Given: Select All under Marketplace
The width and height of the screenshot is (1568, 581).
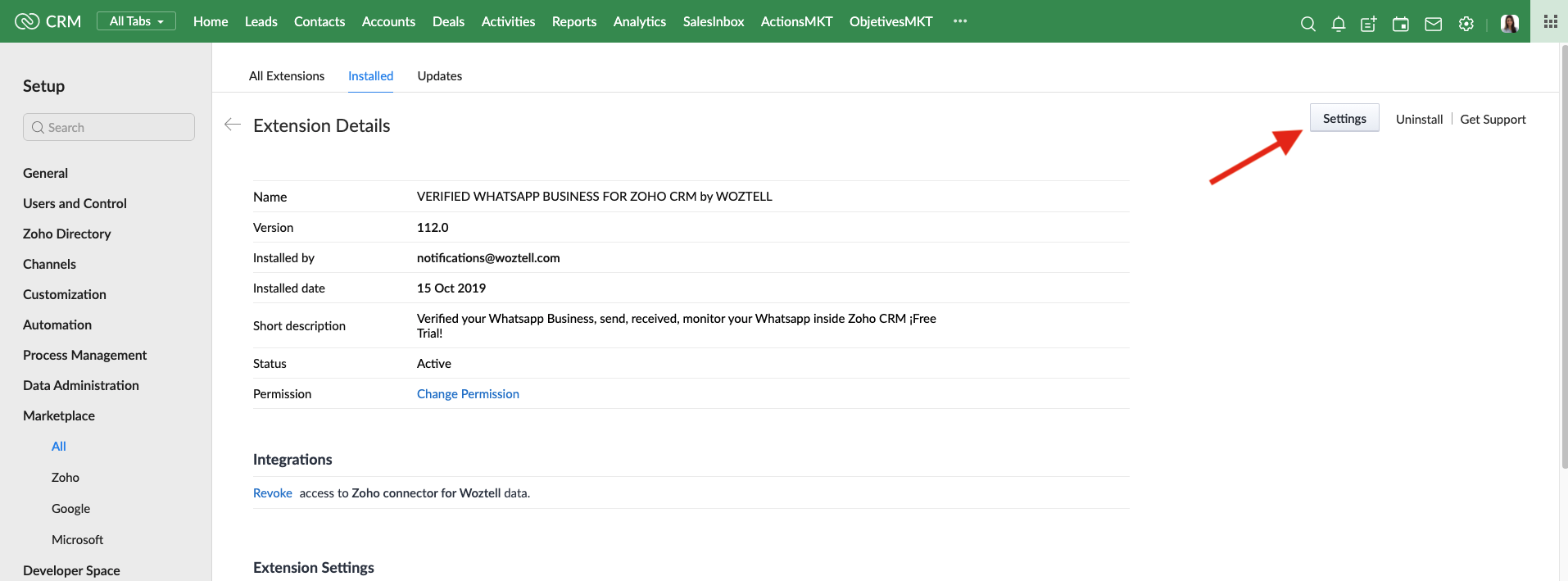Looking at the screenshot, I should click(59, 446).
